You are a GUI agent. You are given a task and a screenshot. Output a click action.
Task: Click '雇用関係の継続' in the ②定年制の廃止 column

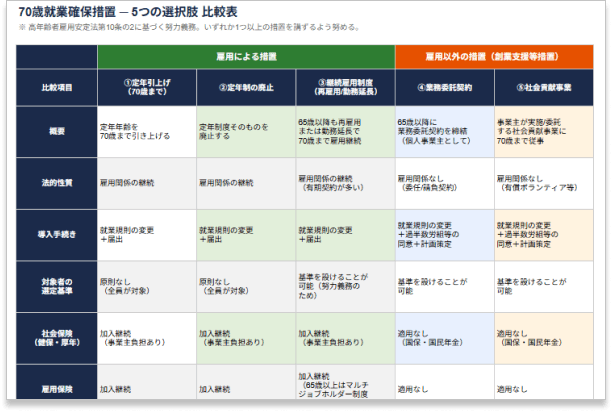(246, 183)
